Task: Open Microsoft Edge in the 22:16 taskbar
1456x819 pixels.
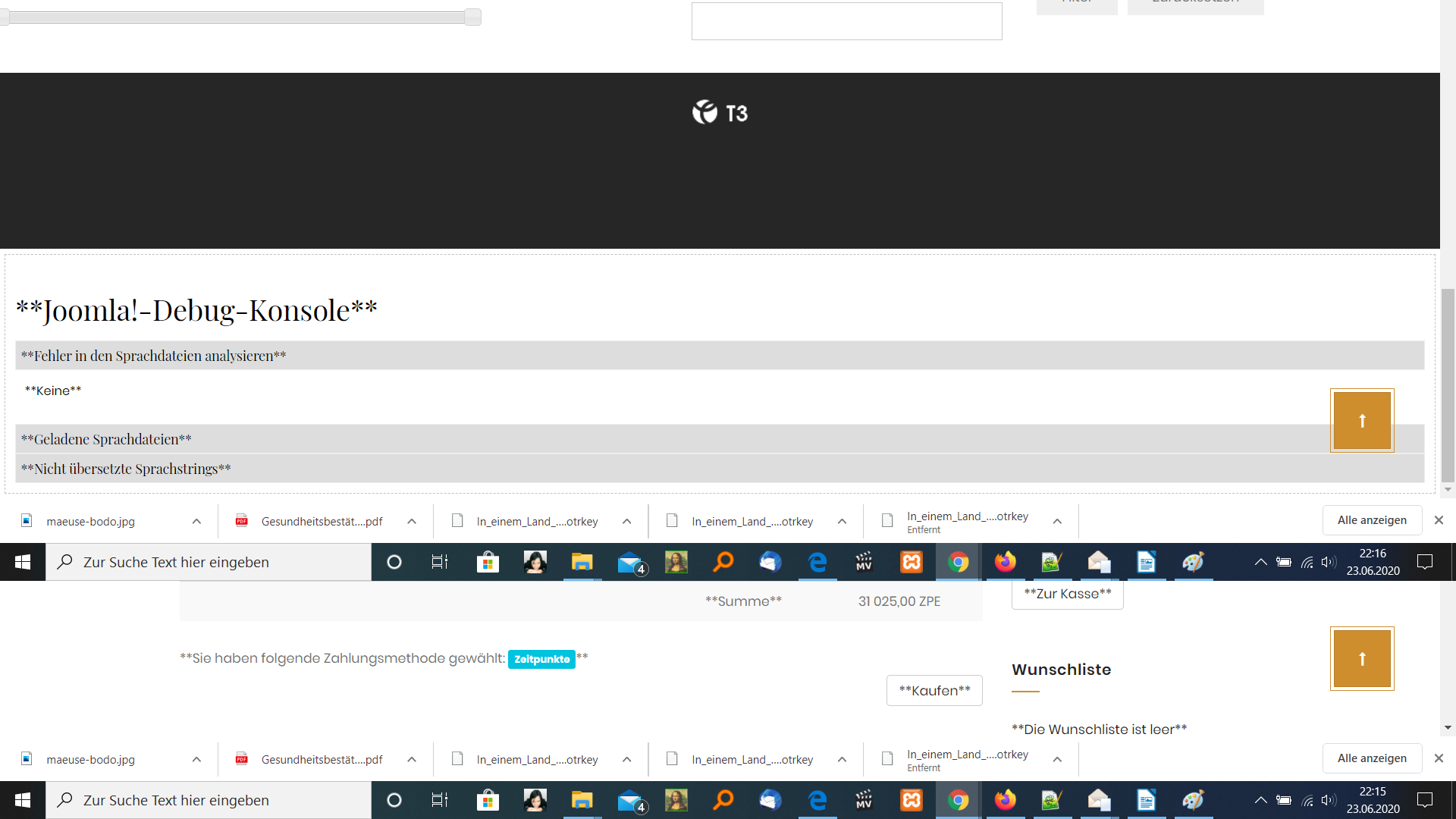Action: click(x=817, y=562)
